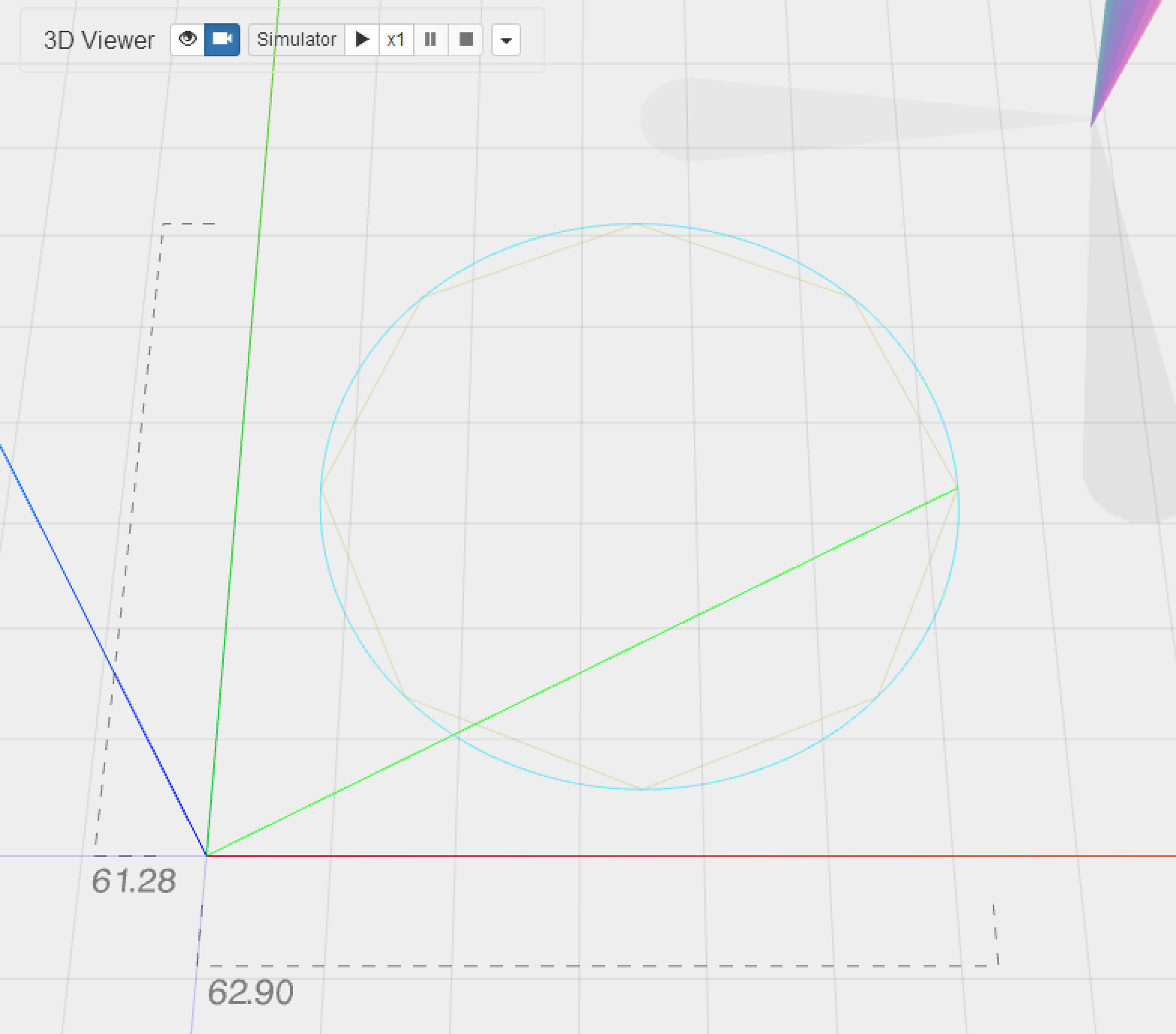
Task: Click the 62.90 dimension label
Action: 250,992
